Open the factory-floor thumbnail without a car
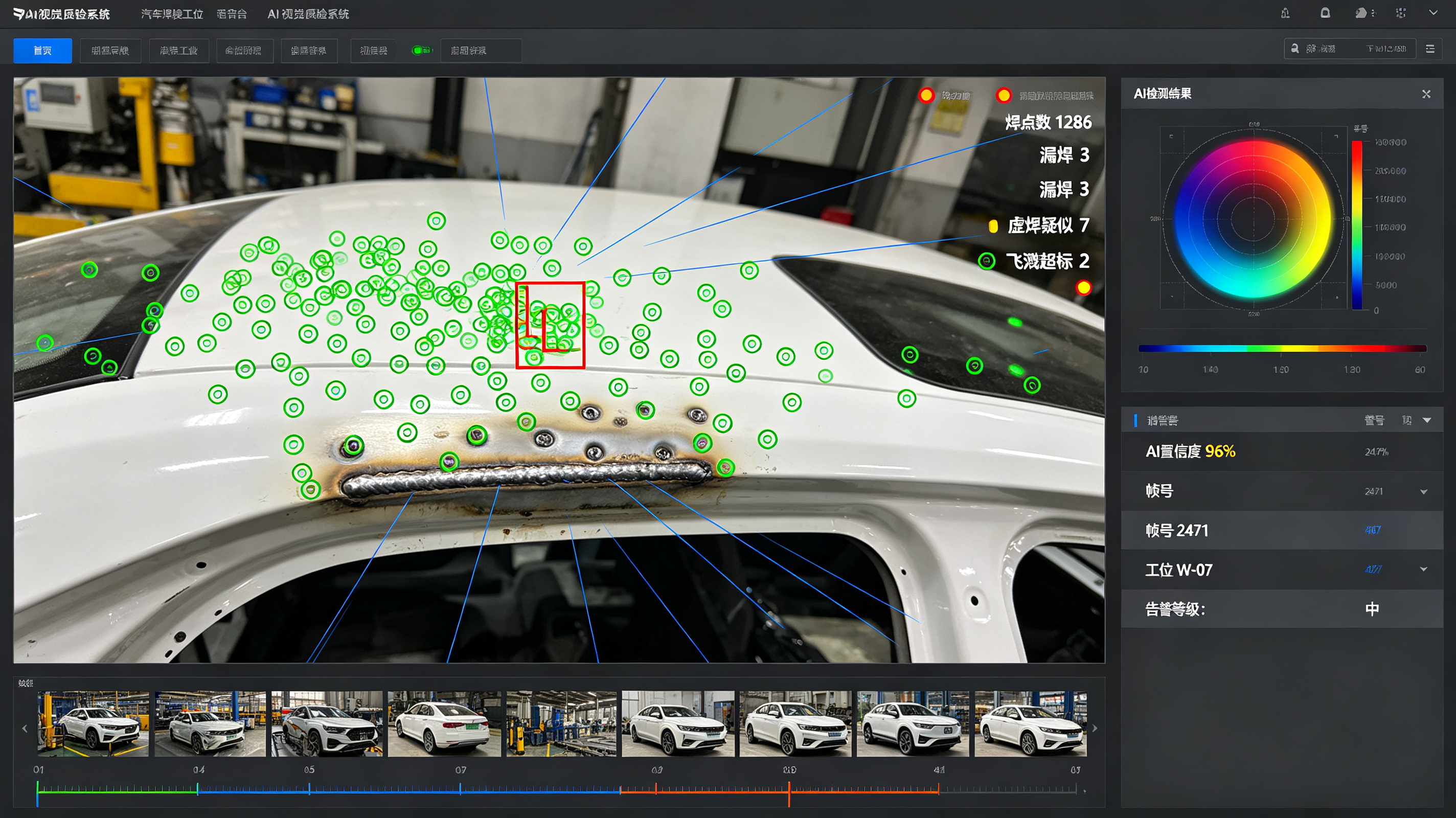The height and width of the screenshot is (818, 1456). [x=561, y=723]
